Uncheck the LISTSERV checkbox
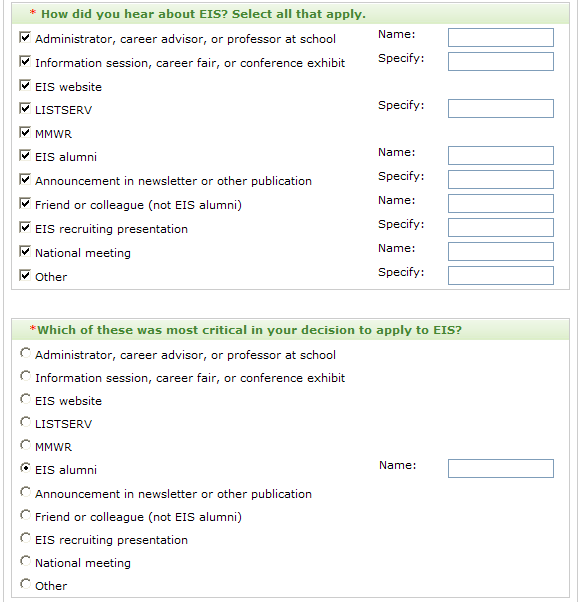This screenshot has height=602, width=582. coord(25,109)
